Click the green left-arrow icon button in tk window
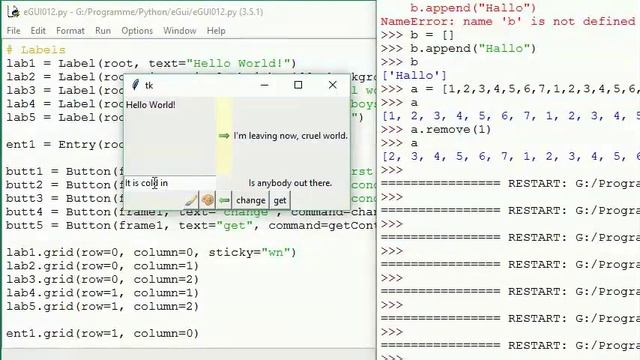This screenshot has height=360, width=640. coord(224,200)
